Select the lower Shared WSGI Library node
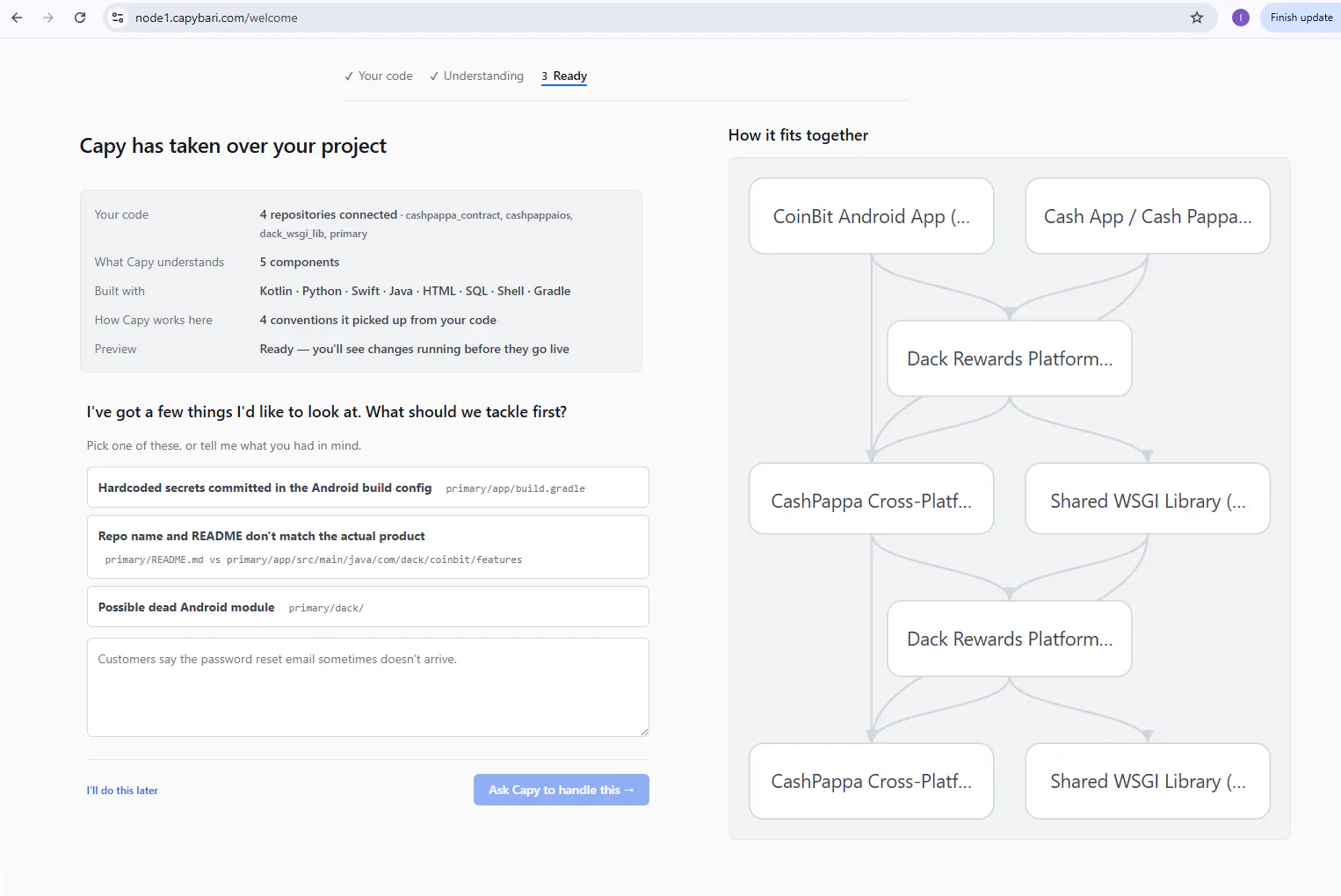The image size is (1341, 896). click(x=1148, y=781)
